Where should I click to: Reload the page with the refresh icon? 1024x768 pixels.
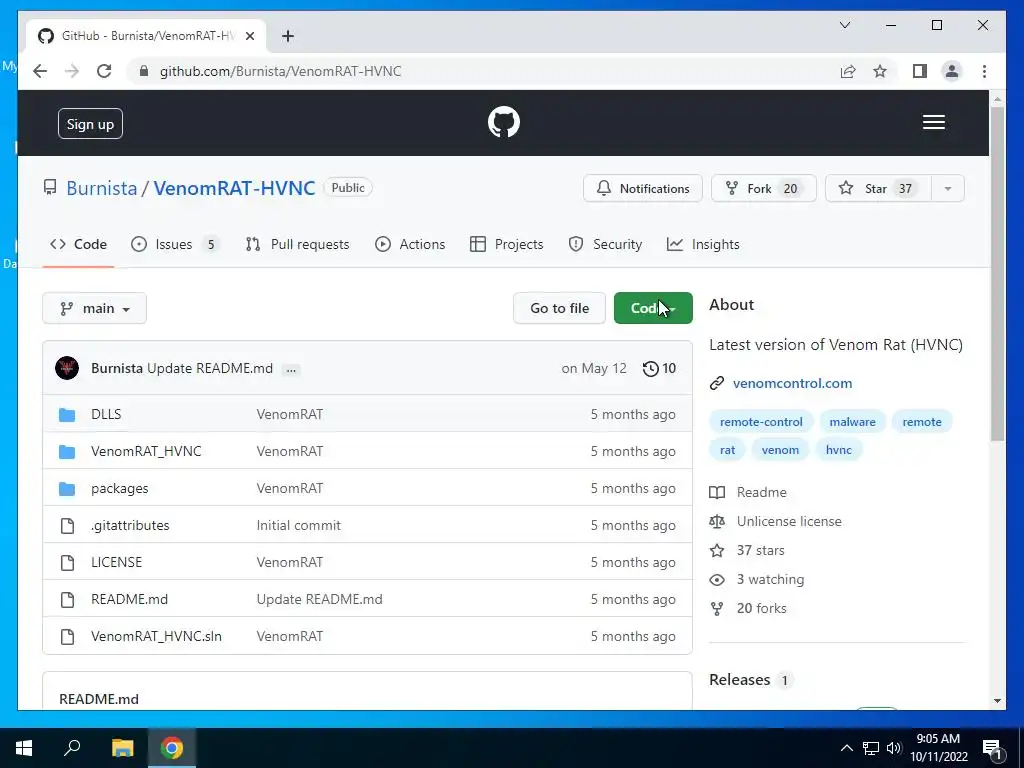(x=104, y=71)
